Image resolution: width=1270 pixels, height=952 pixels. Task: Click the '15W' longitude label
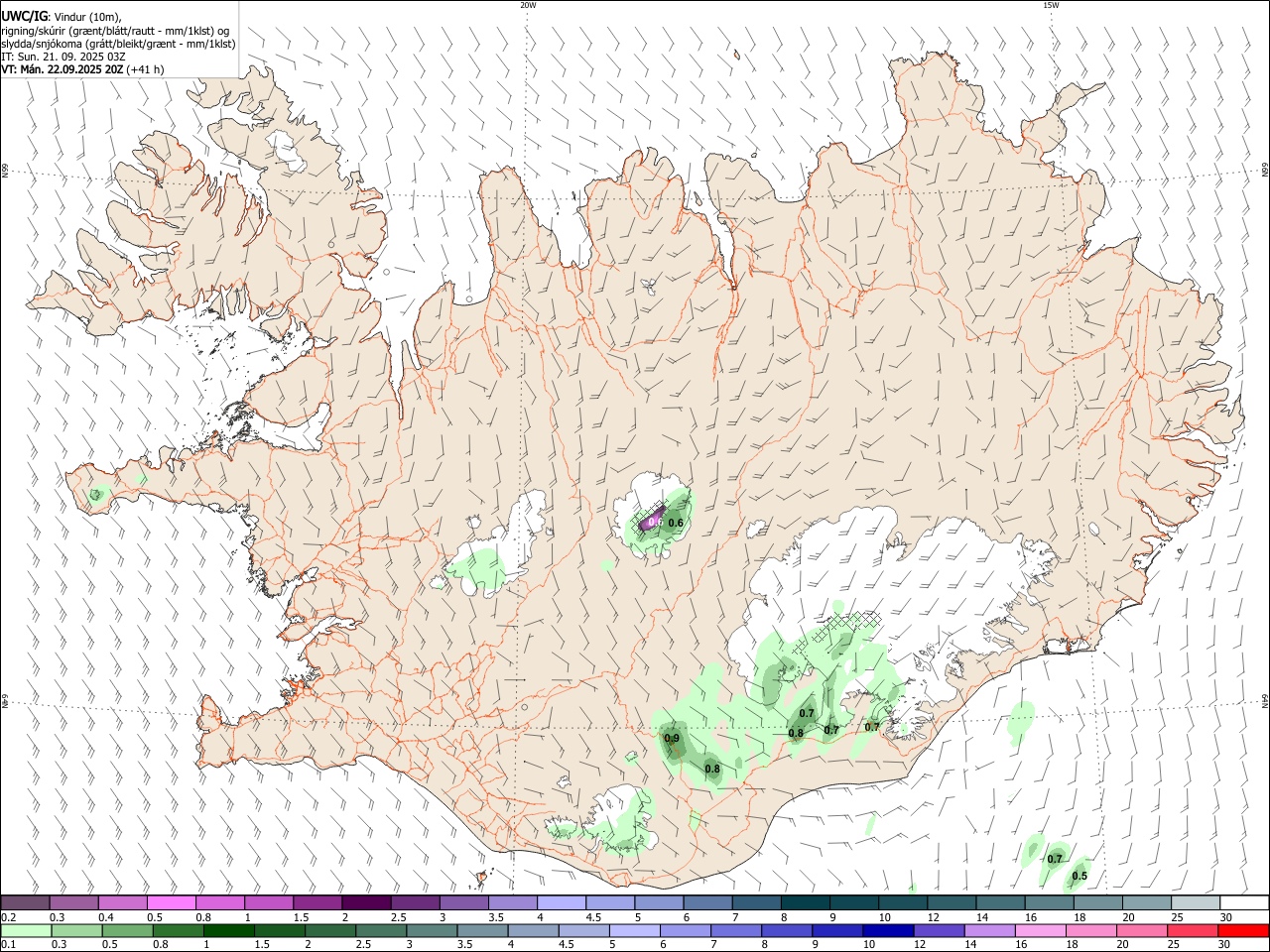click(x=1051, y=5)
